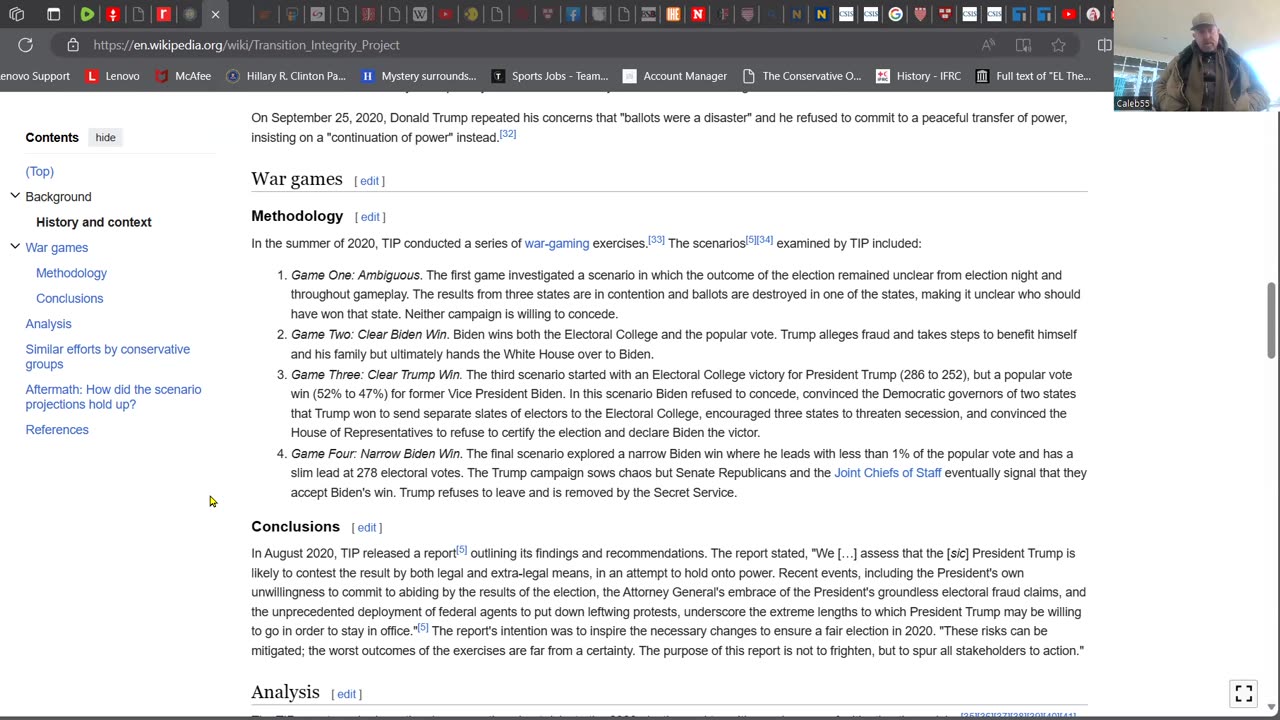This screenshot has height=720, width=1280.
Task: Go to History and context section
Action: tap(94, 222)
